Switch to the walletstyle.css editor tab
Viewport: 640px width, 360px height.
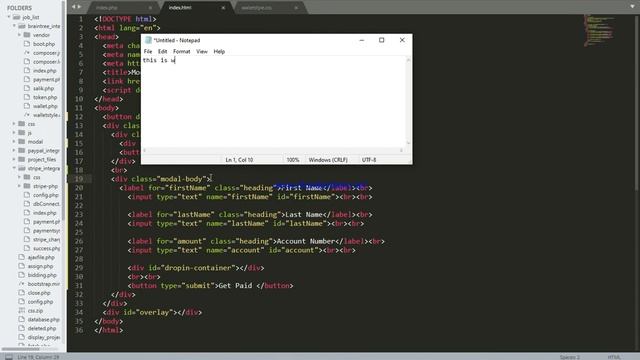pos(256,8)
